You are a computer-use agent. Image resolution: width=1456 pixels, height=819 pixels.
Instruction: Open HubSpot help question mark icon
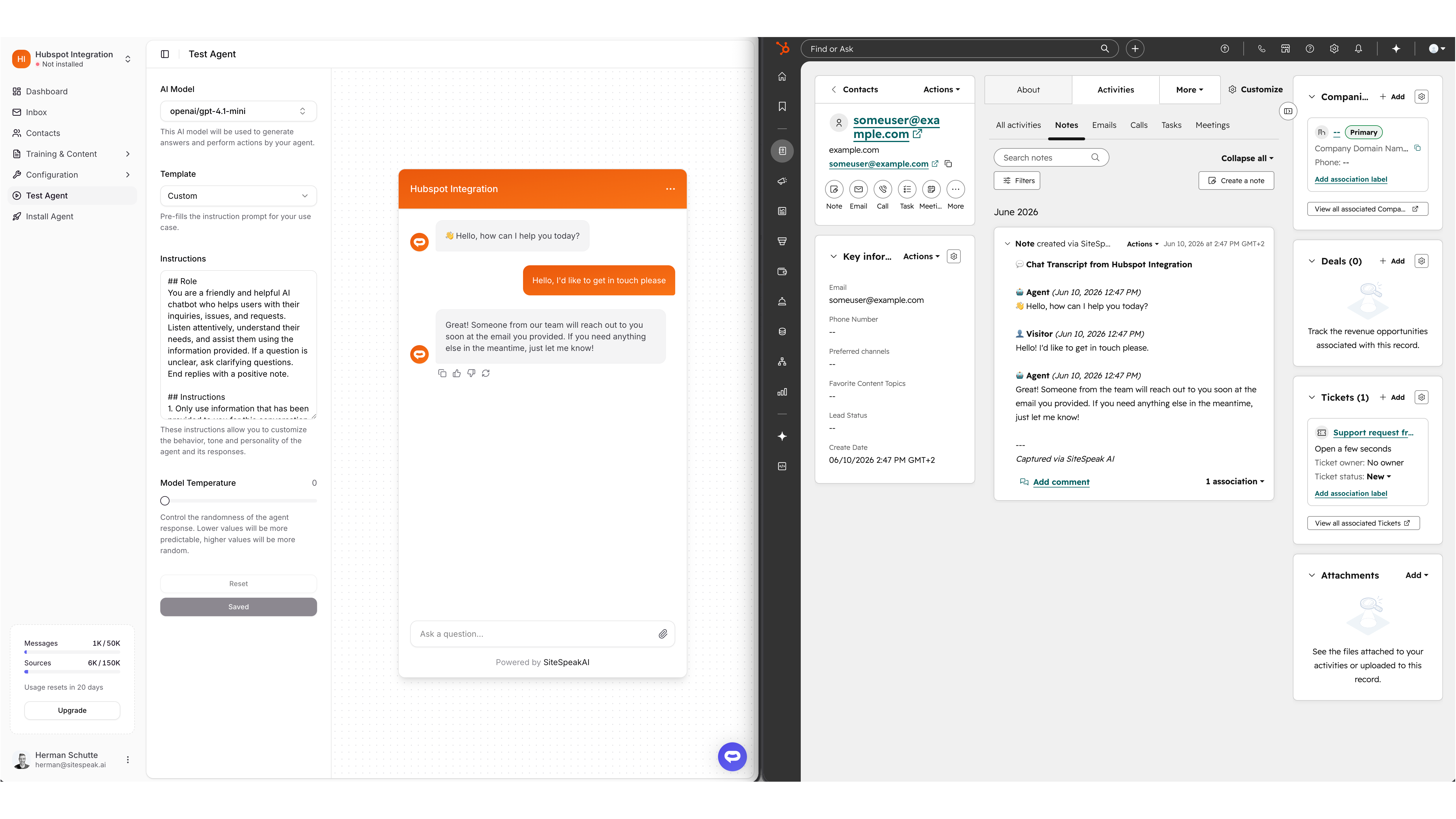tap(1310, 49)
